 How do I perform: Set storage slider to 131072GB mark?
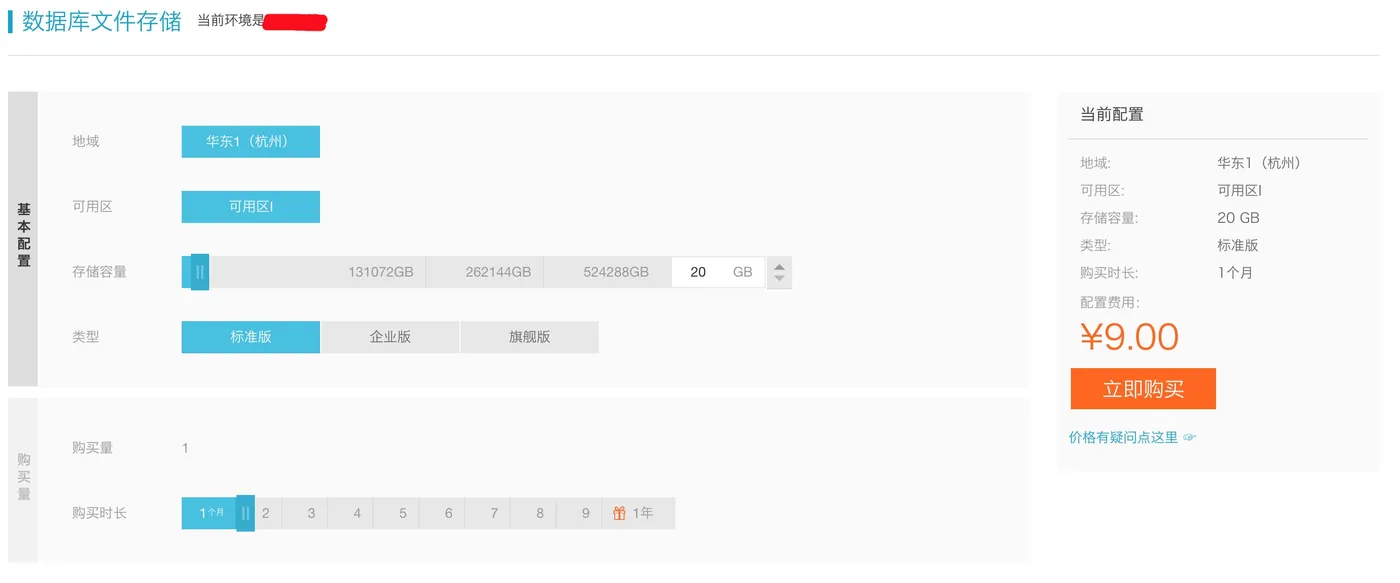(380, 272)
